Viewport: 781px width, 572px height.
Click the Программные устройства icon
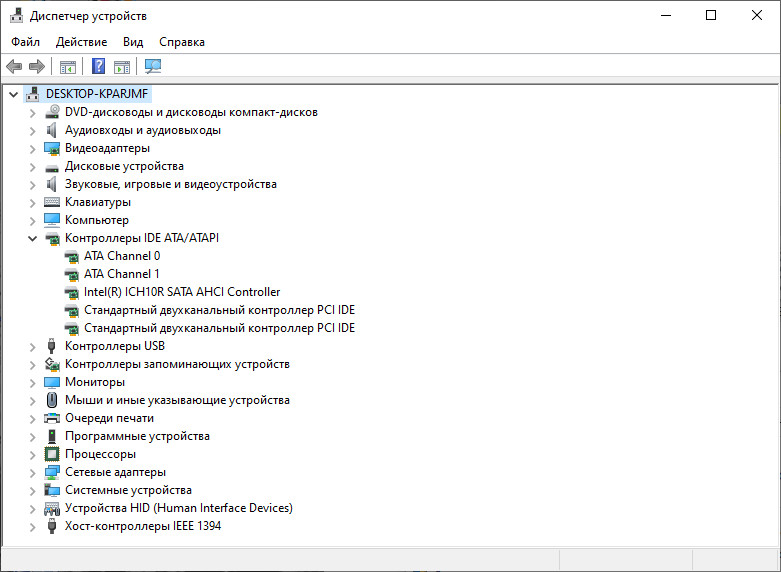[52, 436]
